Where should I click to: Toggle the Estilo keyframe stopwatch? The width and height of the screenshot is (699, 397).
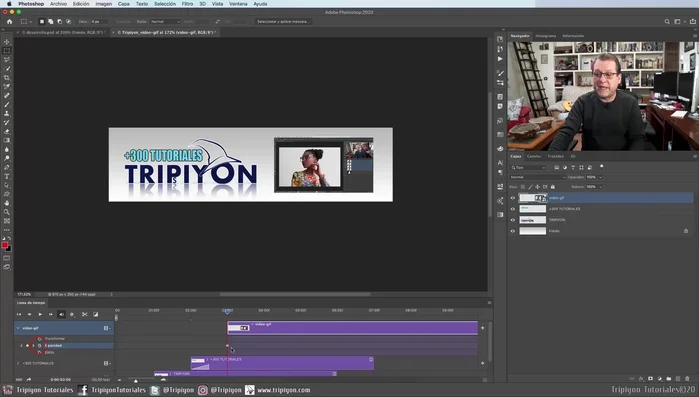[x=40, y=352]
